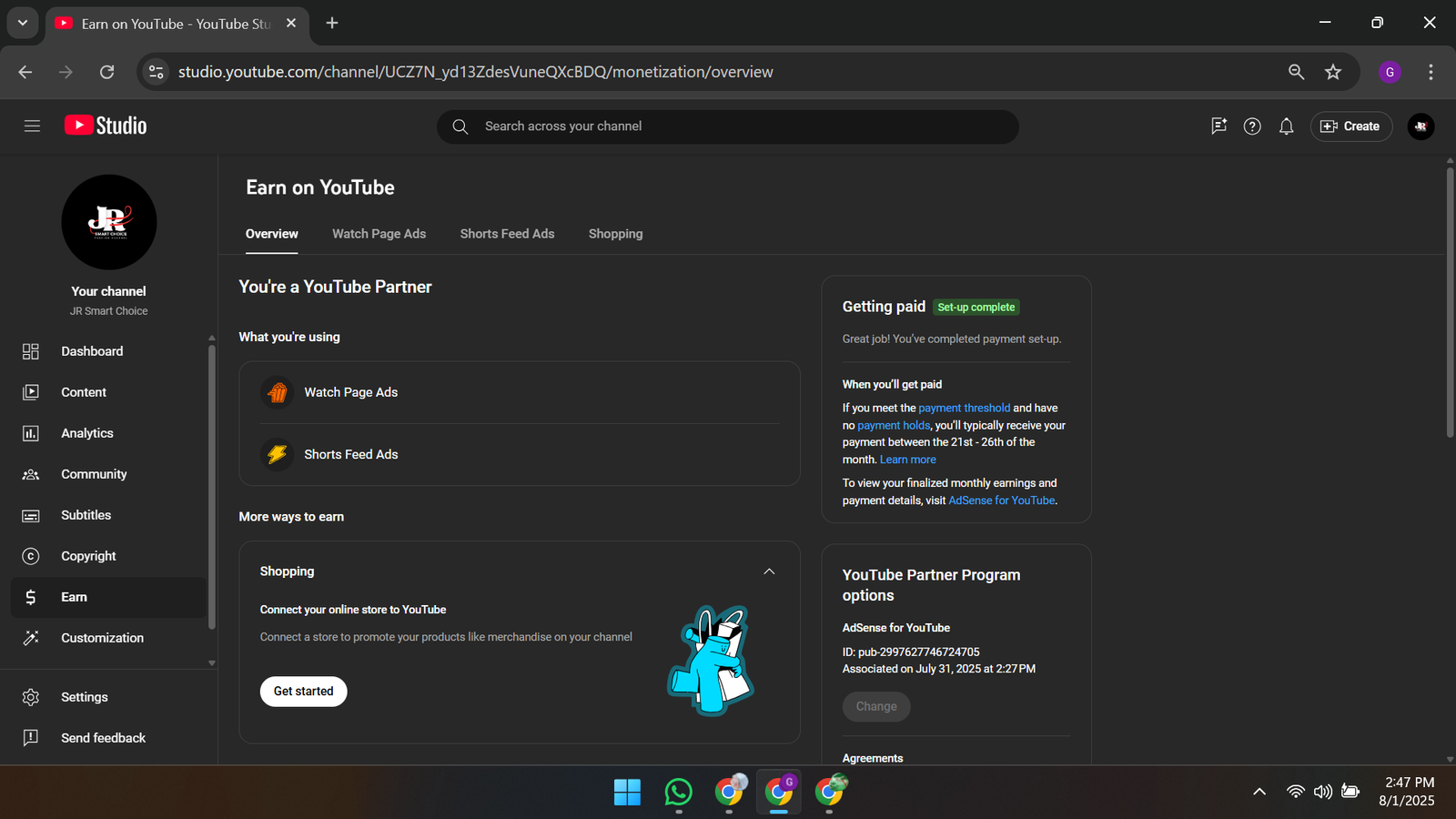
Task: Bookmark this page with the star
Action: pyautogui.click(x=1333, y=72)
